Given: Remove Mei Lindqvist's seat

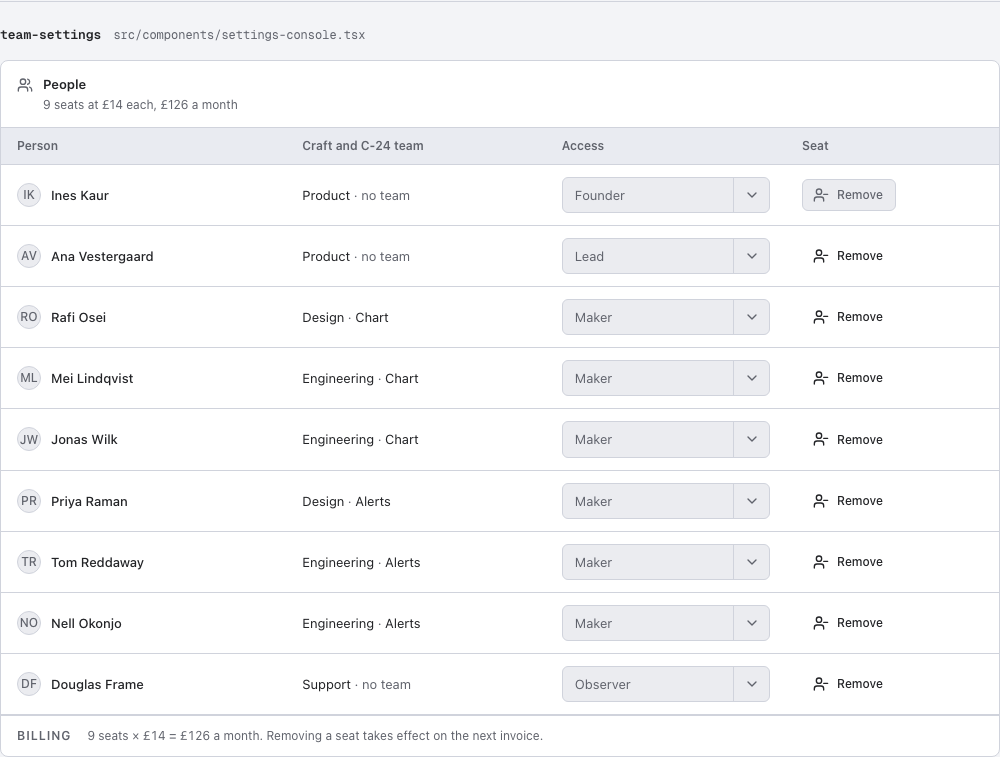Looking at the screenshot, I should point(849,378).
